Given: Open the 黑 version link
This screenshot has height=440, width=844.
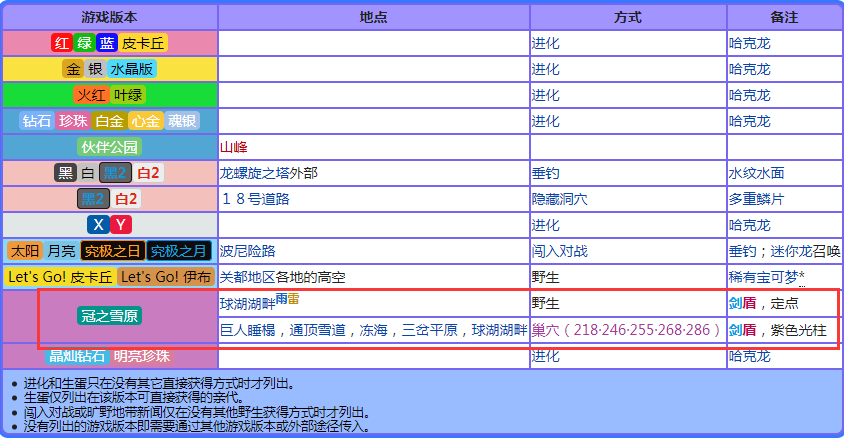Looking at the screenshot, I should click(x=66, y=173).
